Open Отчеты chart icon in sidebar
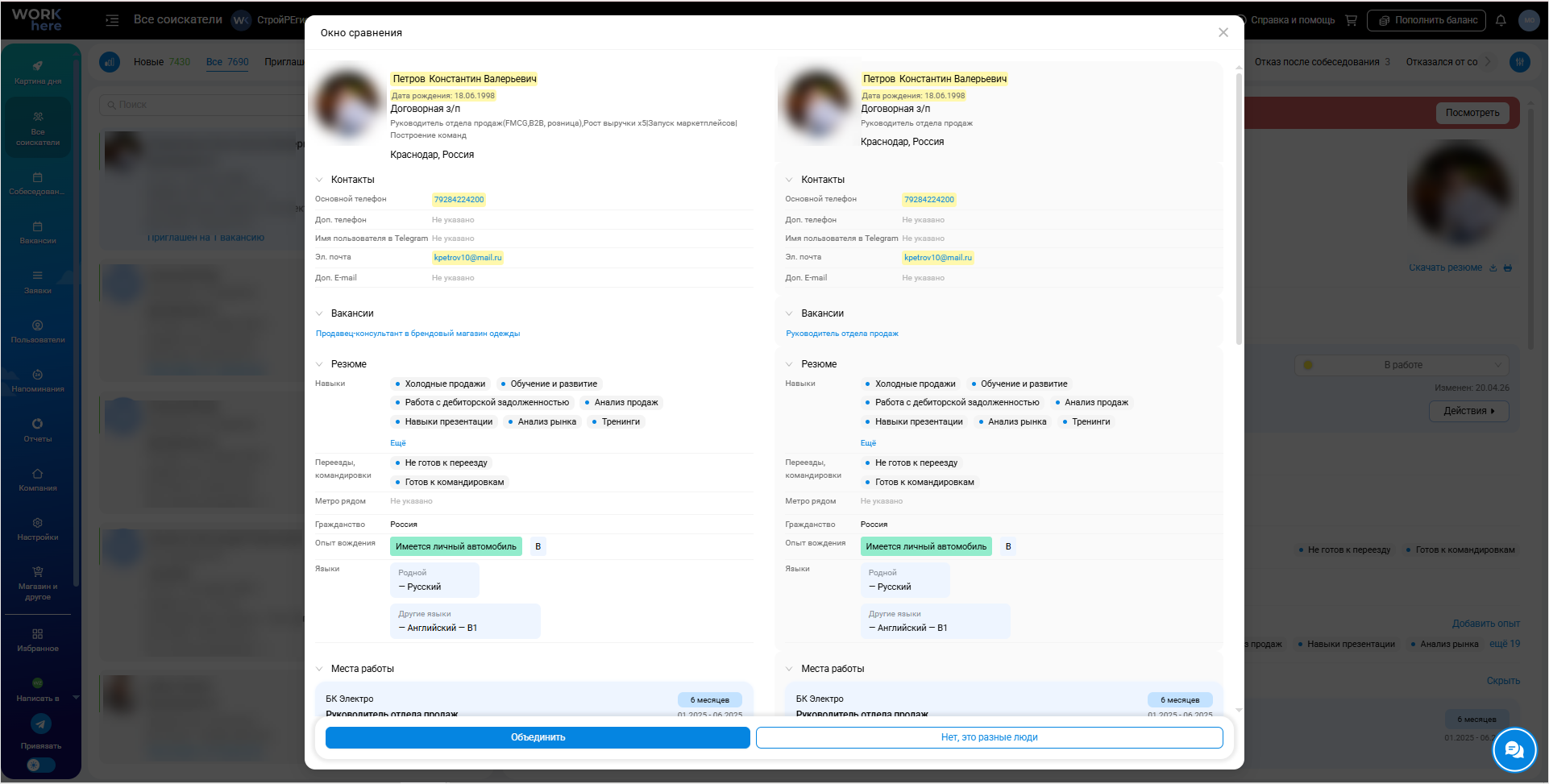This screenshot has width=1549, height=784. click(x=38, y=424)
